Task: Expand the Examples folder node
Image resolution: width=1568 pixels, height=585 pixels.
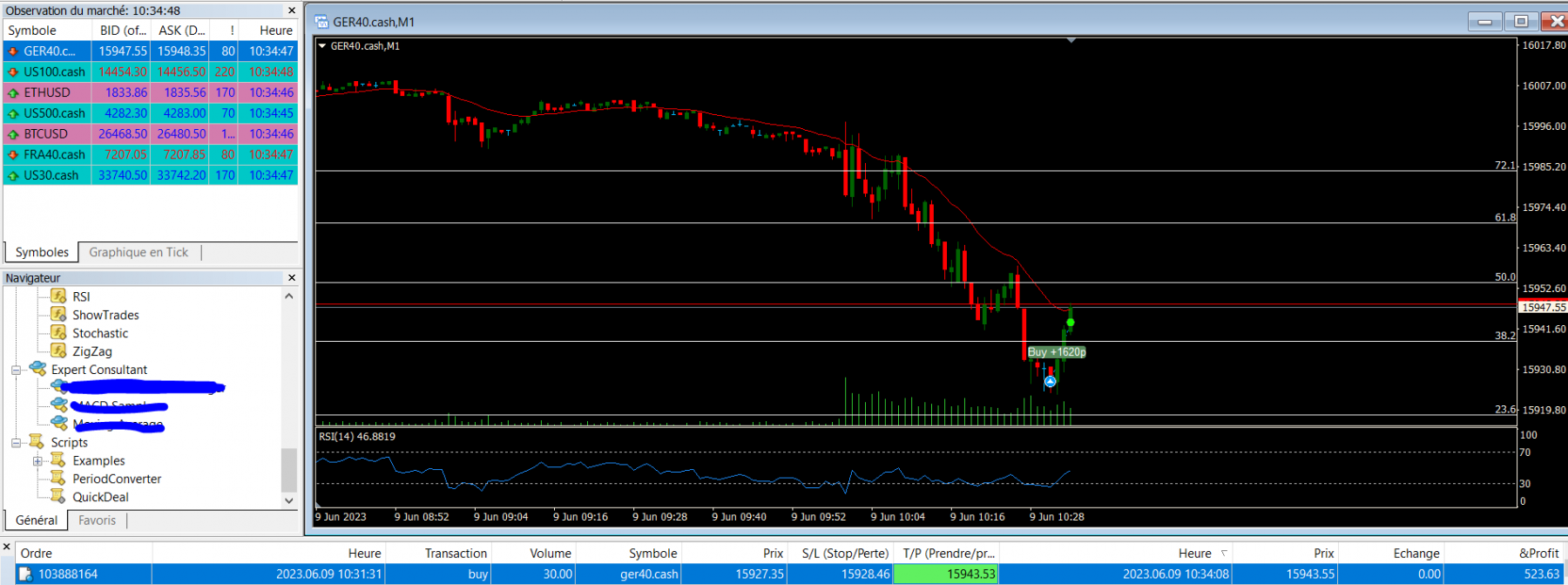Action: tap(37, 461)
